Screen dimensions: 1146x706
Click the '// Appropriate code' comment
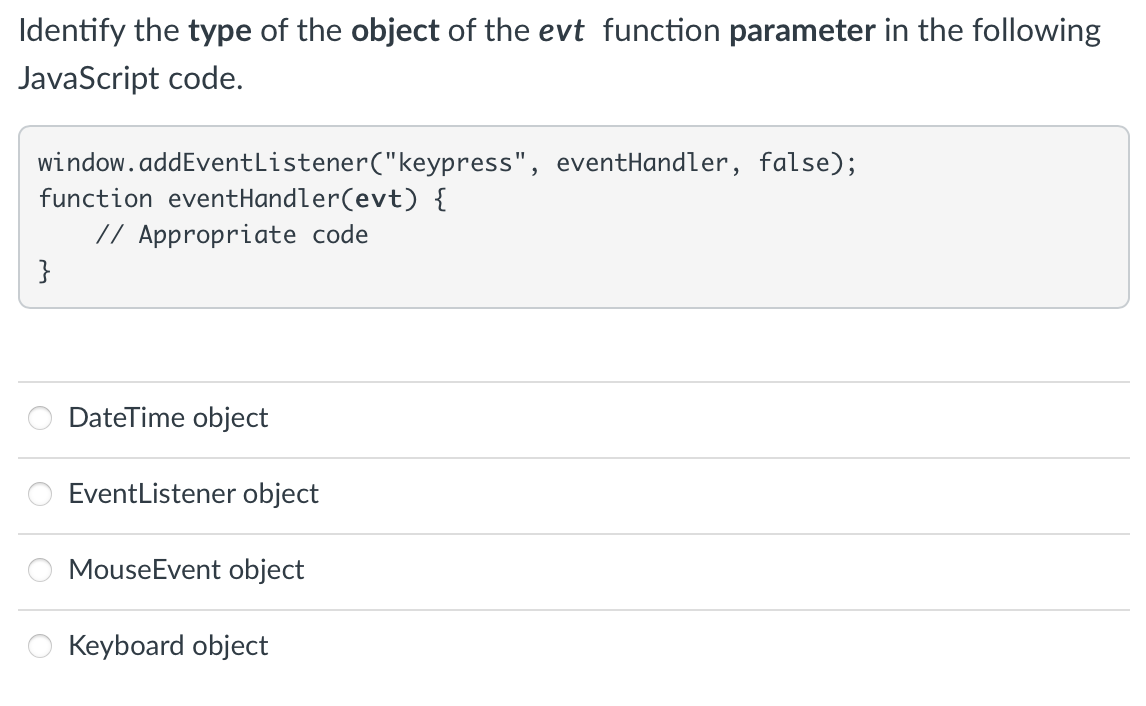coord(232,235)
